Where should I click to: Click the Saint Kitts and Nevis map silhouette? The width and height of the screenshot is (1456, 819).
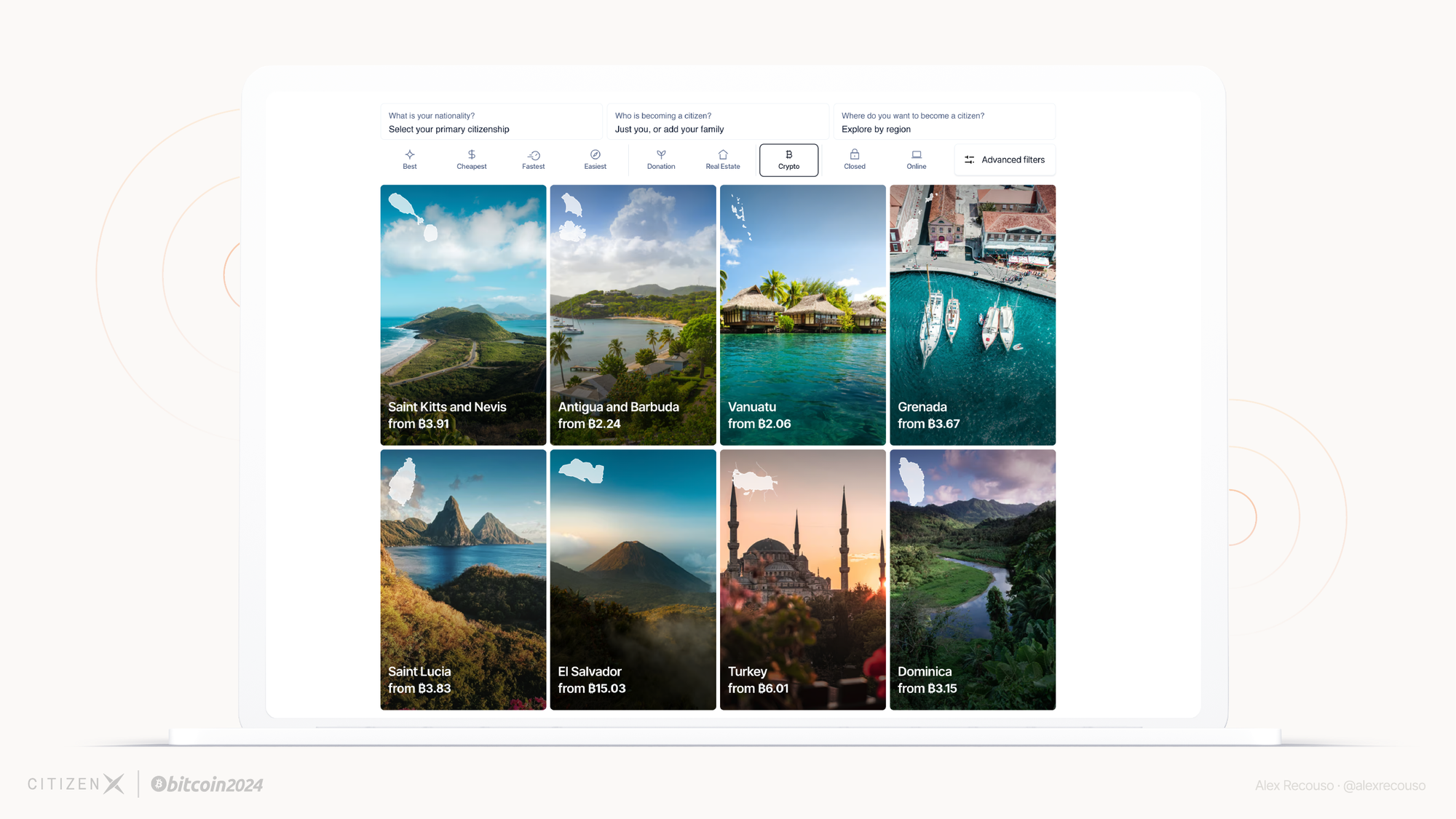click(413, 217)
